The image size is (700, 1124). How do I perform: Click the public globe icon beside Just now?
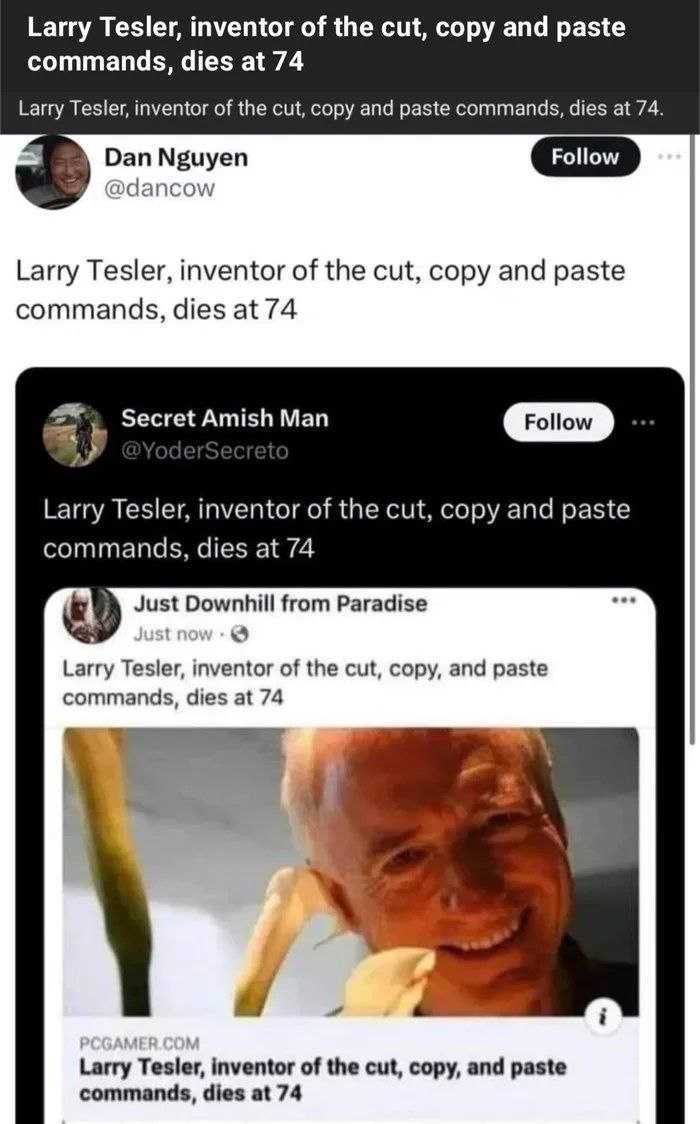pos(239,633)
